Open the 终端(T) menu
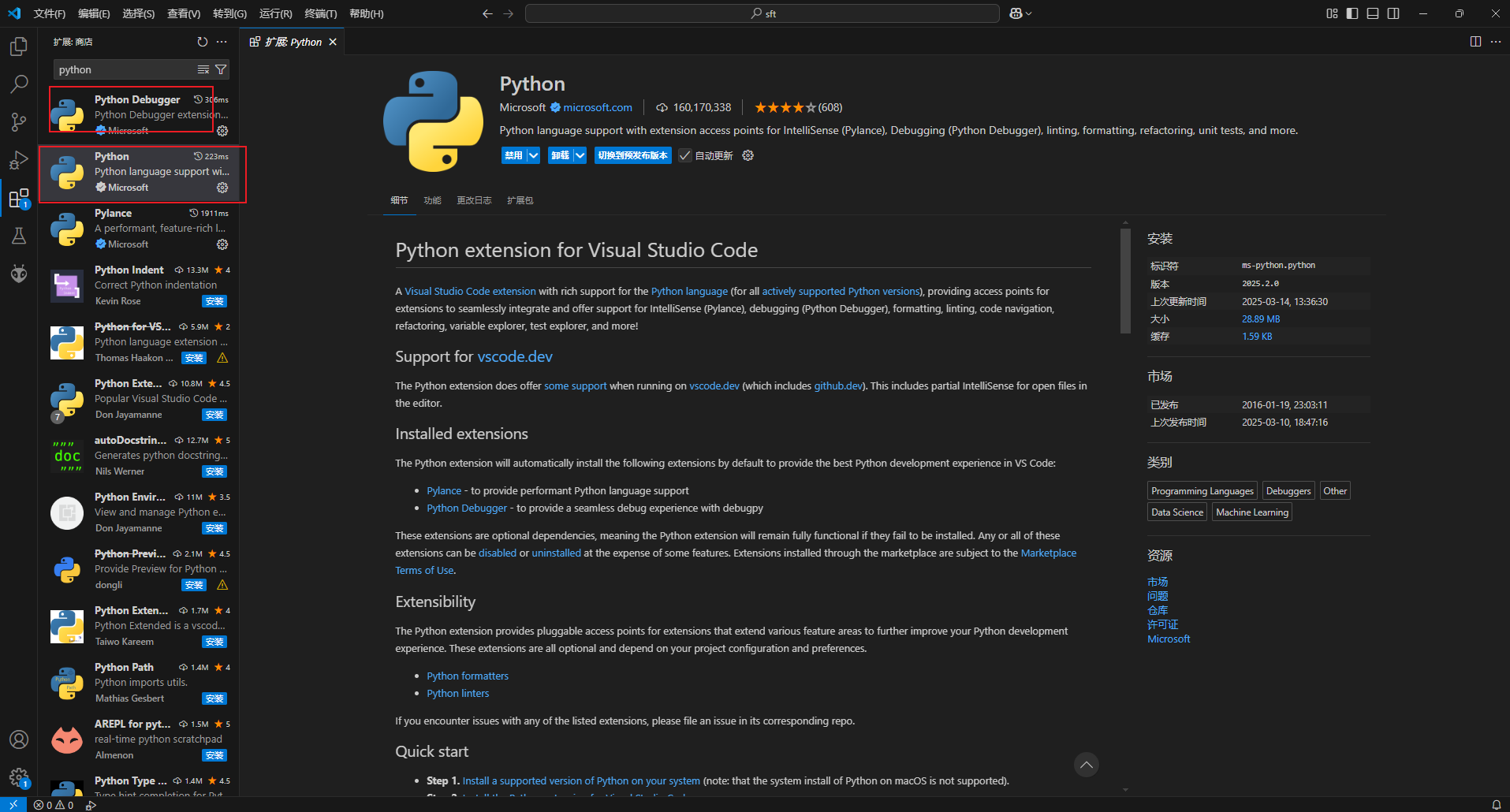This screenshot has height=812, width=1510. click(321, 13)
